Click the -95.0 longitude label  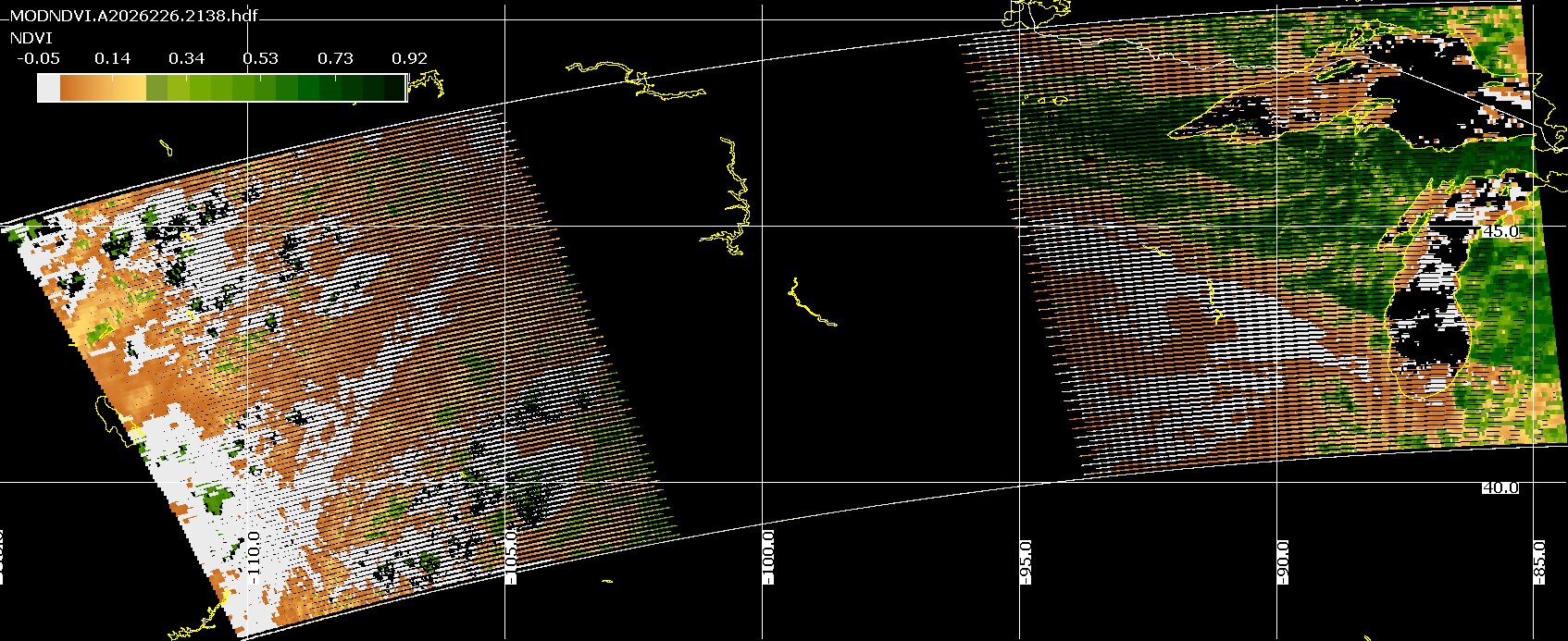point(1025,562)
